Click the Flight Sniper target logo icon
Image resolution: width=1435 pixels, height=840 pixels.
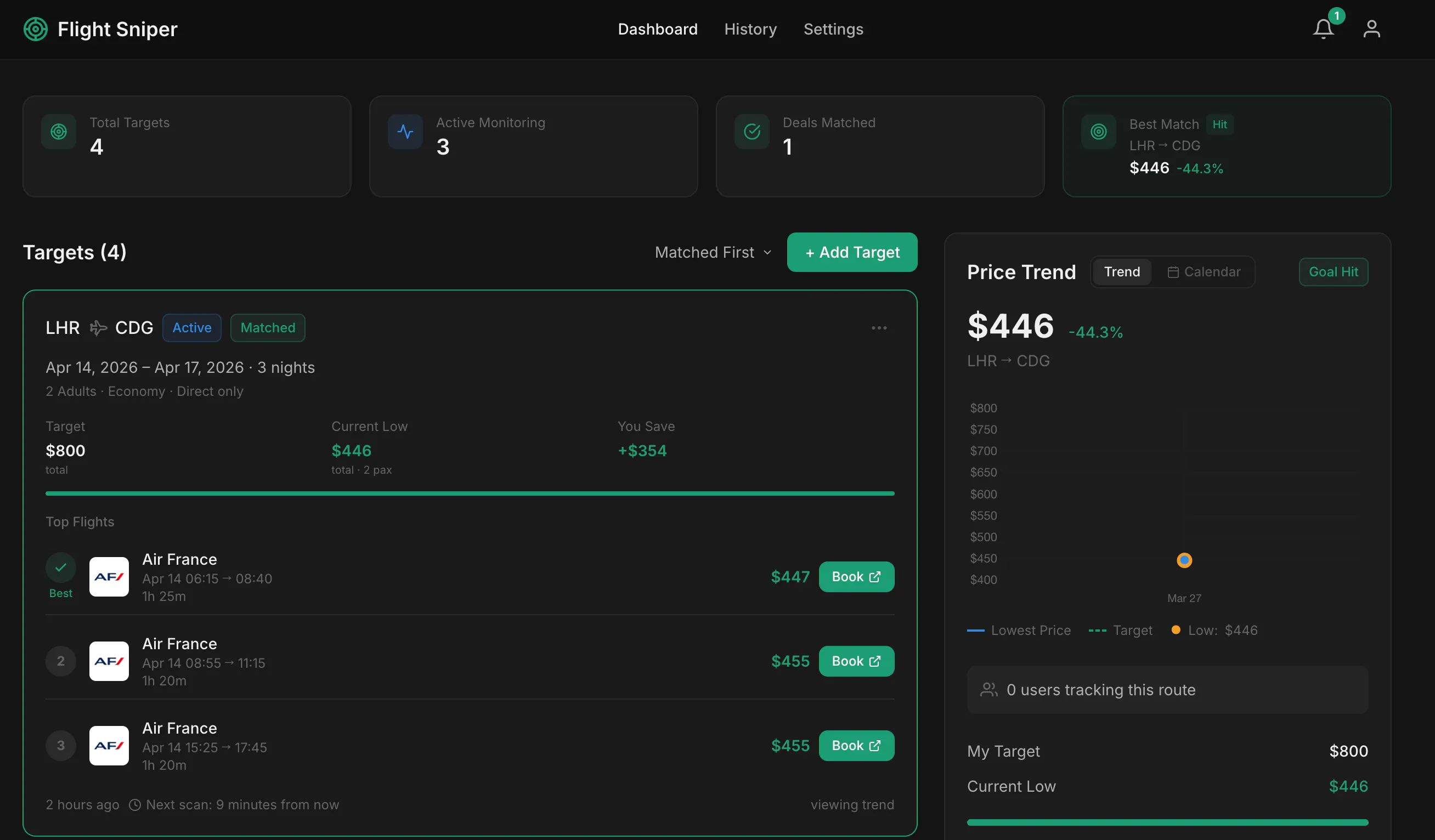coord(35,29)
